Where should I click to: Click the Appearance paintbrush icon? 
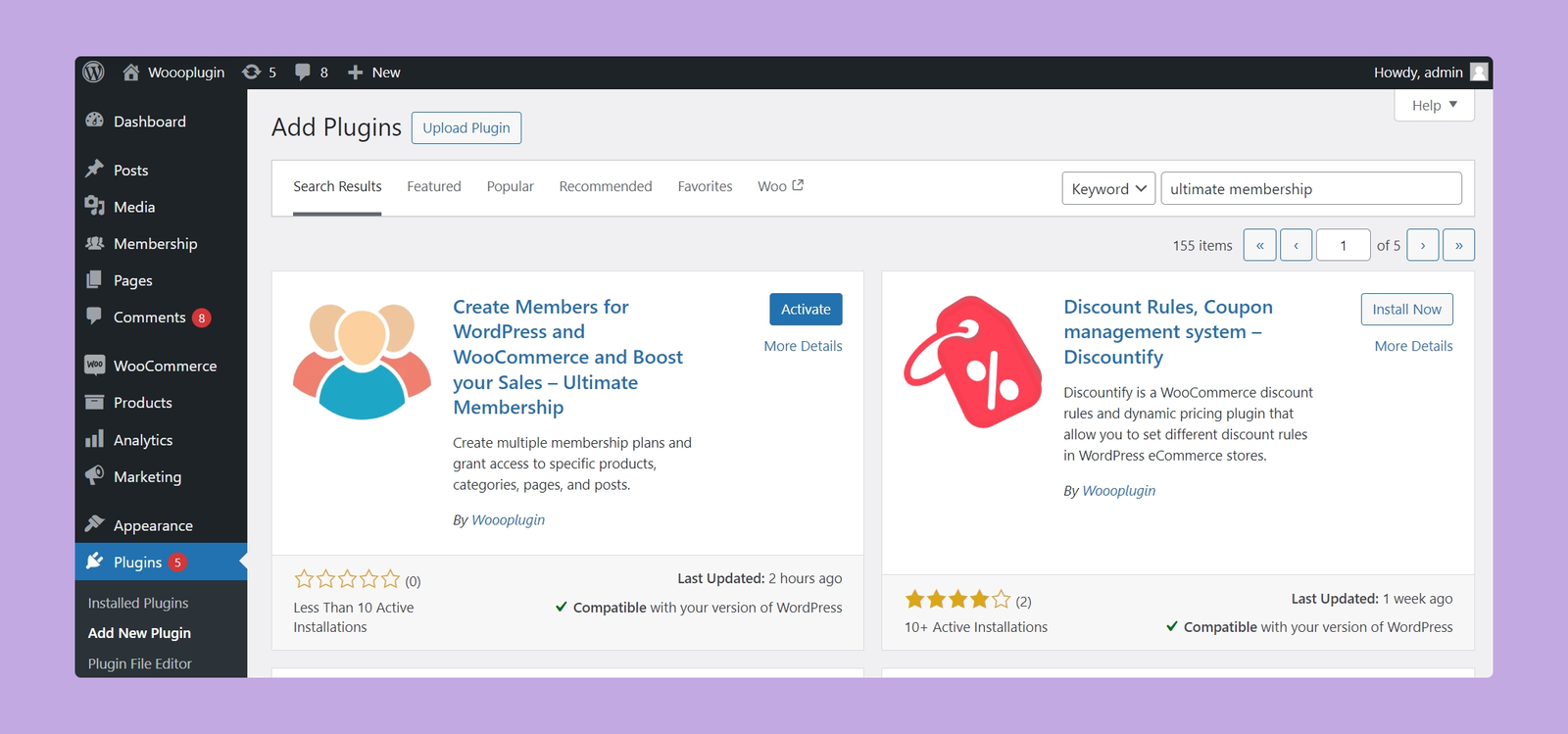tap(95, 523)
